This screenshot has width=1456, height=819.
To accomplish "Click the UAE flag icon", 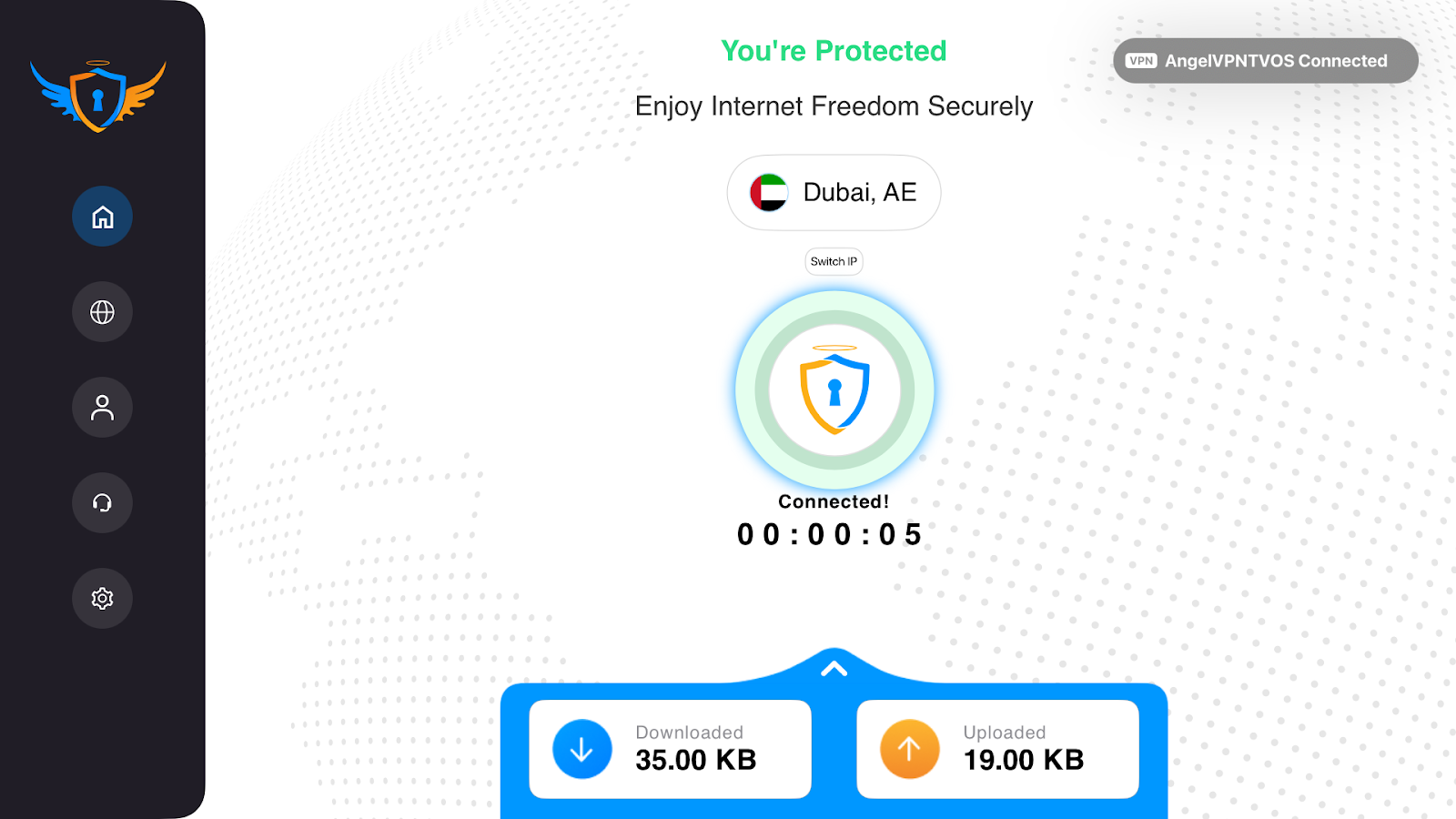I will [x=769, y=193].
